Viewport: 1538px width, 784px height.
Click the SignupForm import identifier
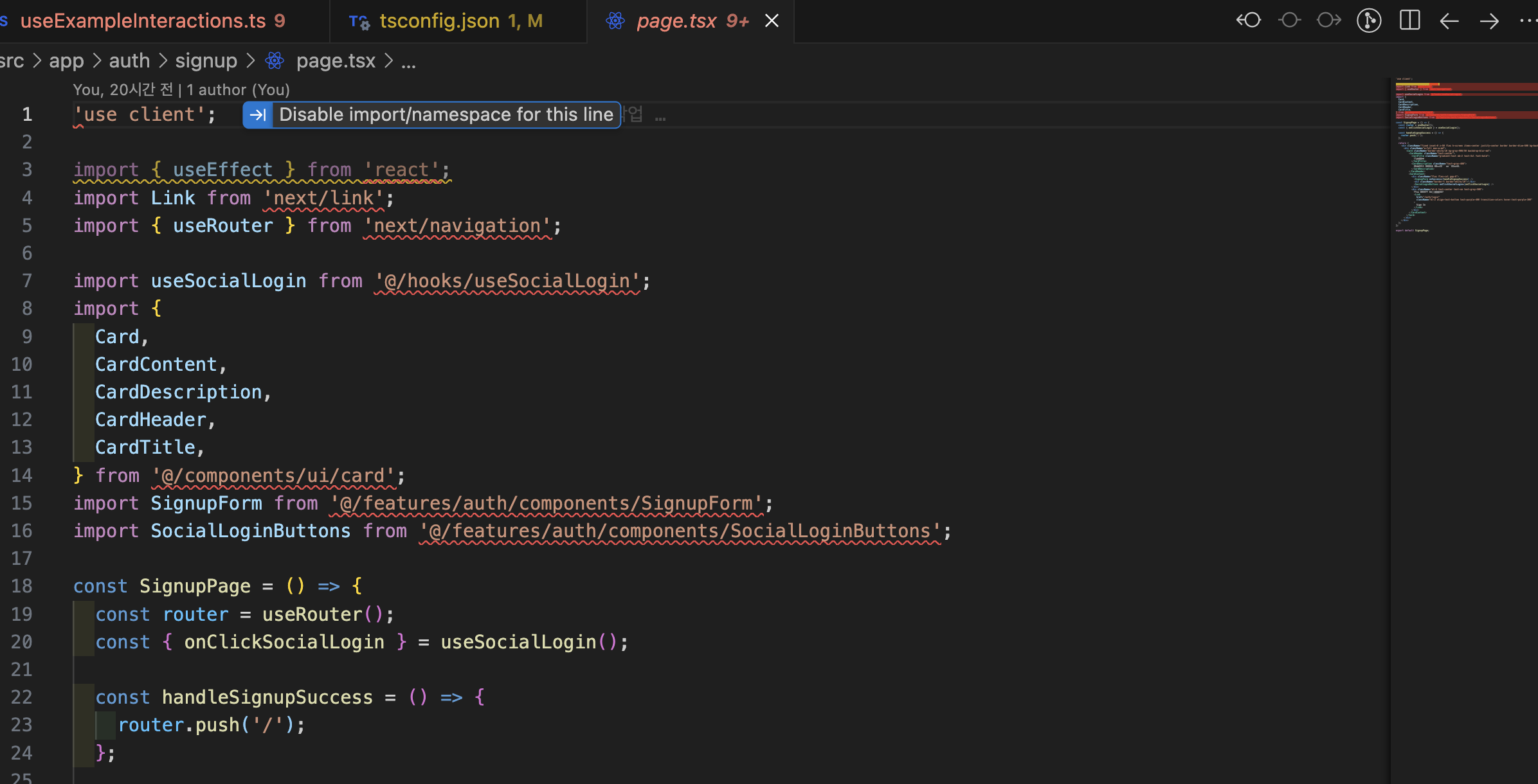(206, 503)
